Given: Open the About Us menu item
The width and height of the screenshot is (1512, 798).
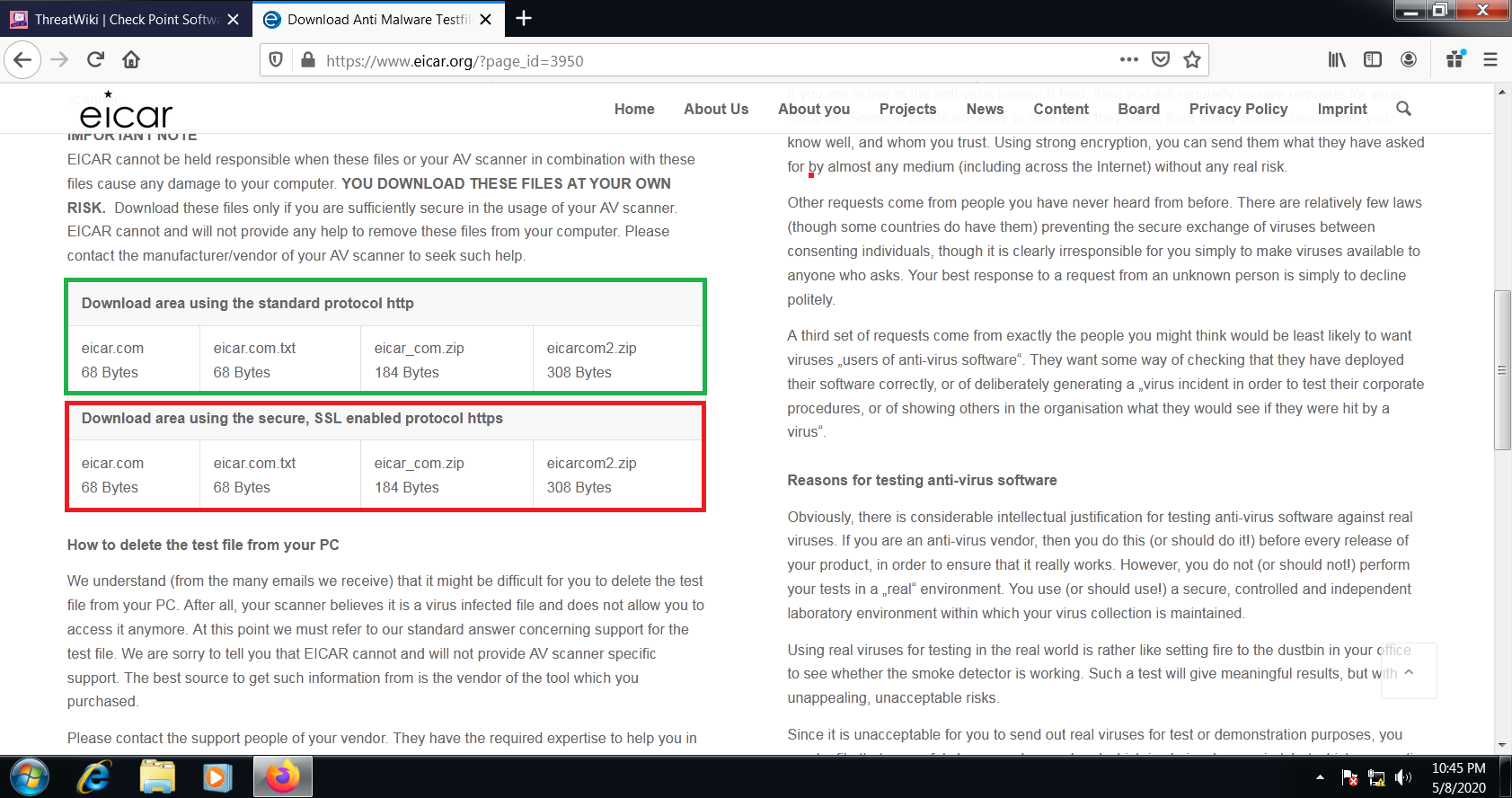Looking at the screenshot, I should [x=715, y=109].
